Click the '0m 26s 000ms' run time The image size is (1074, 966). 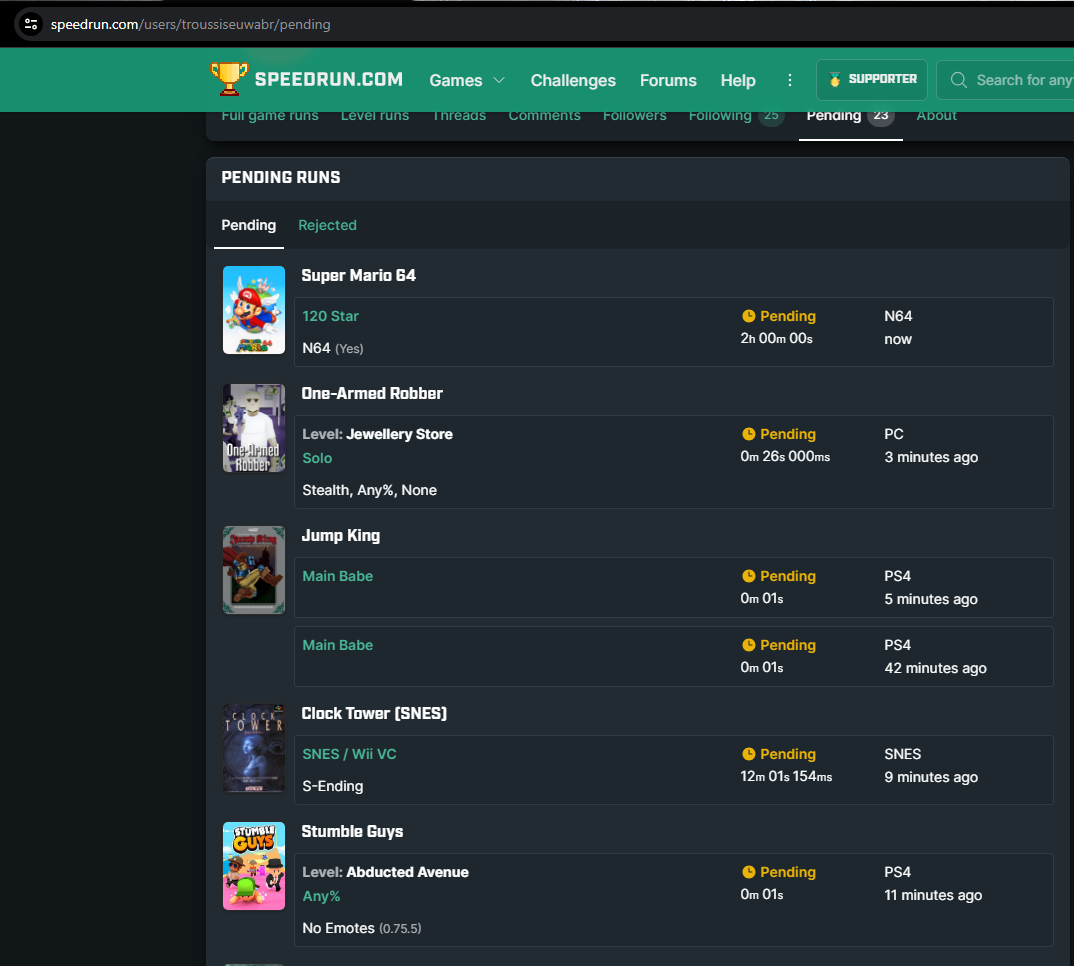[x=785, y=456]
